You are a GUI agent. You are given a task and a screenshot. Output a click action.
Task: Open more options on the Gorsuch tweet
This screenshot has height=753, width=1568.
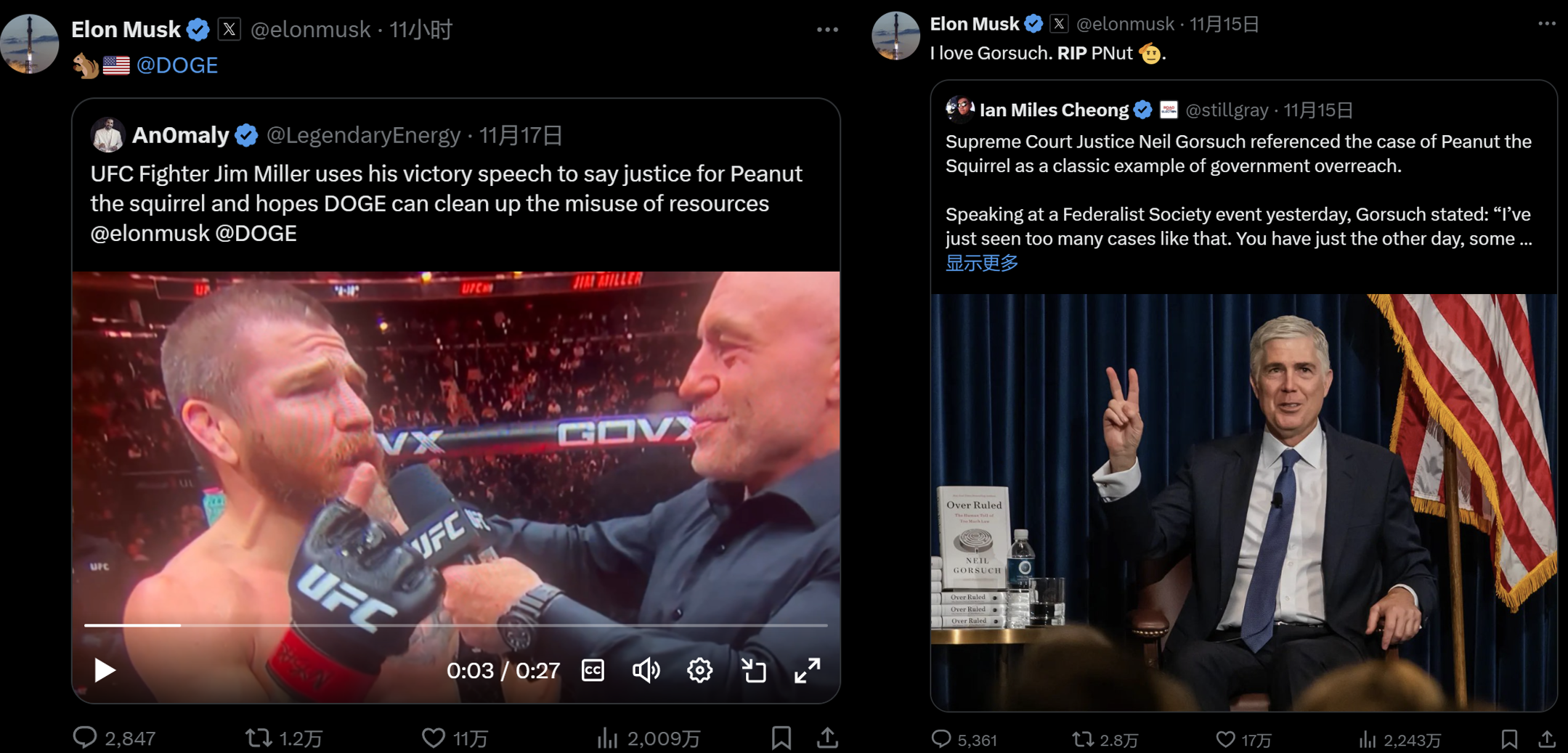1546,24
